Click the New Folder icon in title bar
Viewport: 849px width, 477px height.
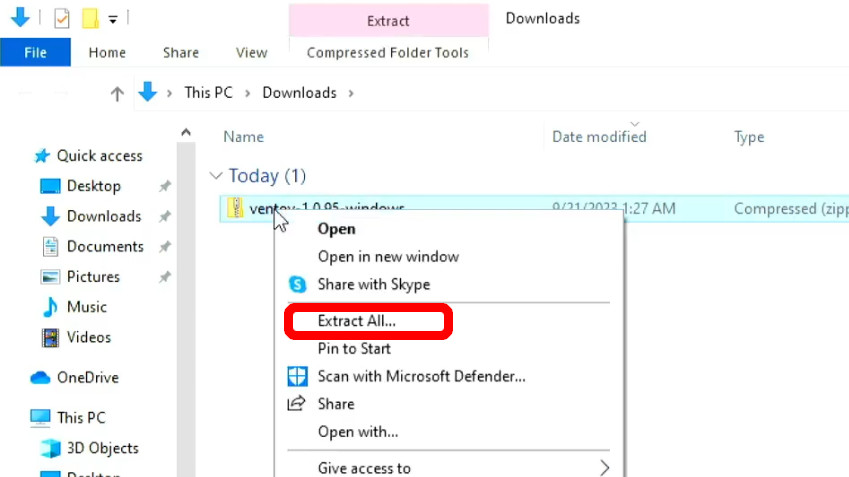point(90,19)
